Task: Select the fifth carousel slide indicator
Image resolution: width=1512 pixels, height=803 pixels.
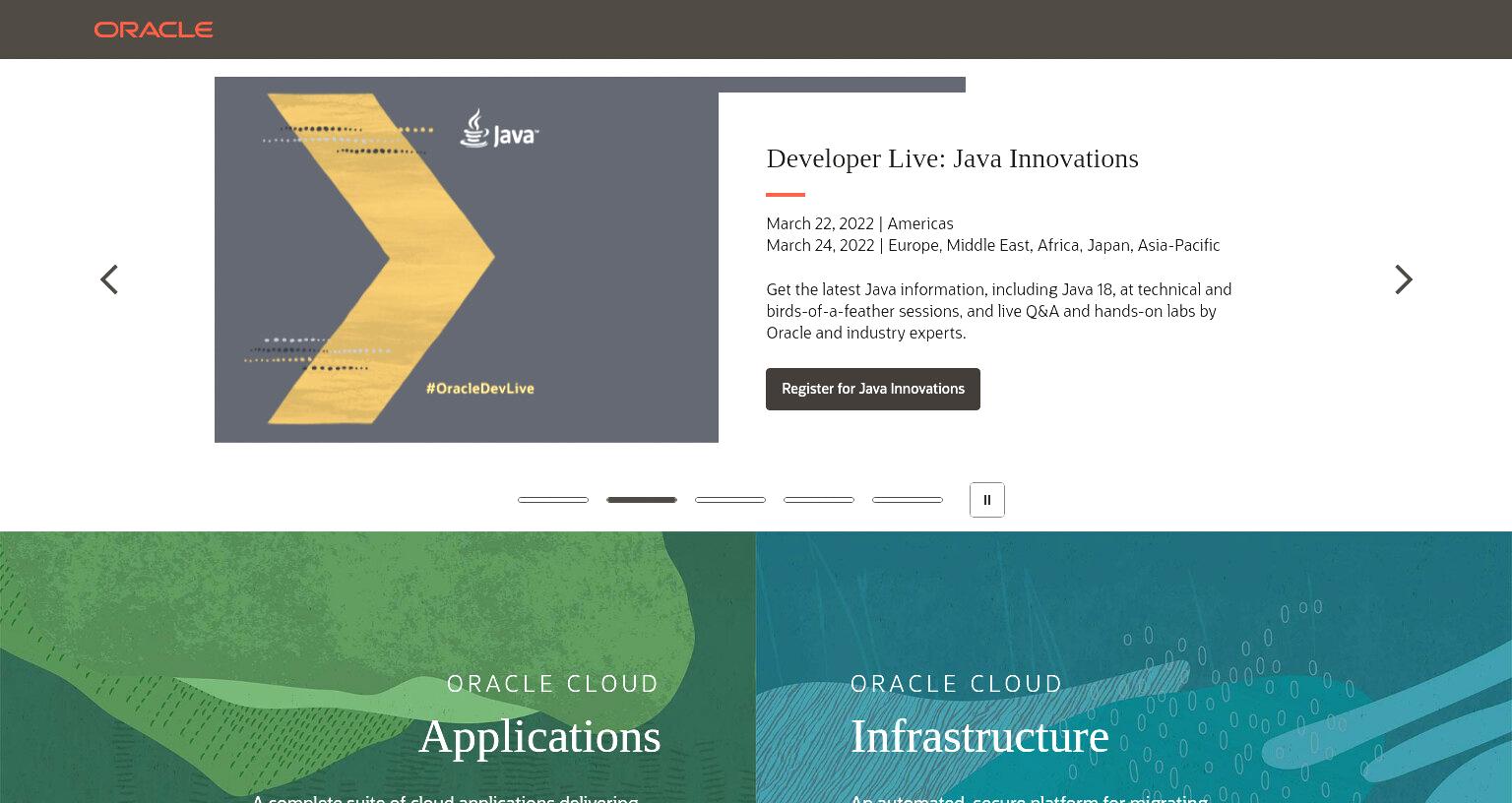Action: [908, 500]
